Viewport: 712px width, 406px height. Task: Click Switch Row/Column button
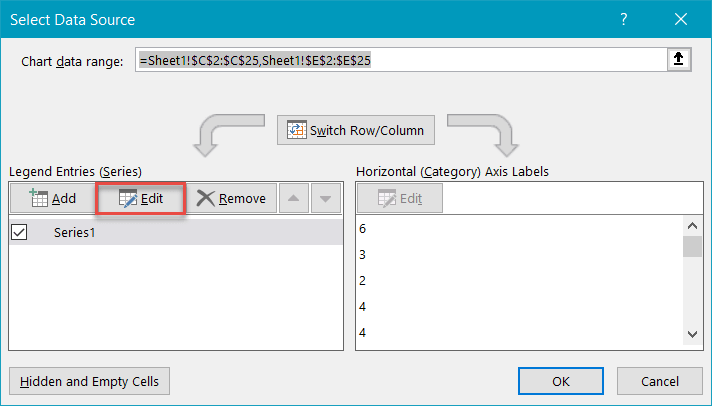[356, 130]
